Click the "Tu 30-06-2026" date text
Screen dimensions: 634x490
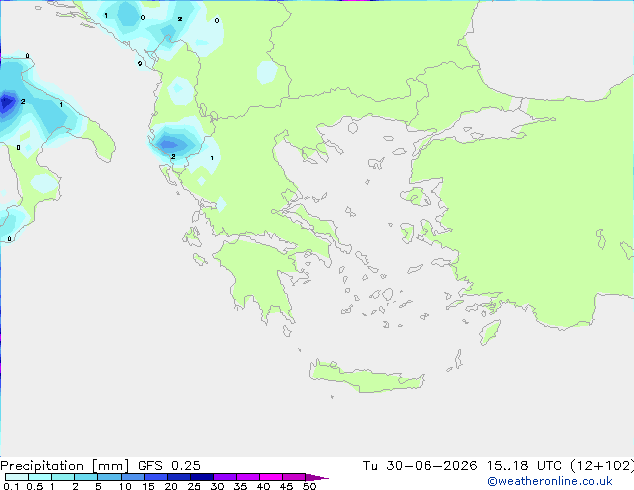tap(420, 466)
